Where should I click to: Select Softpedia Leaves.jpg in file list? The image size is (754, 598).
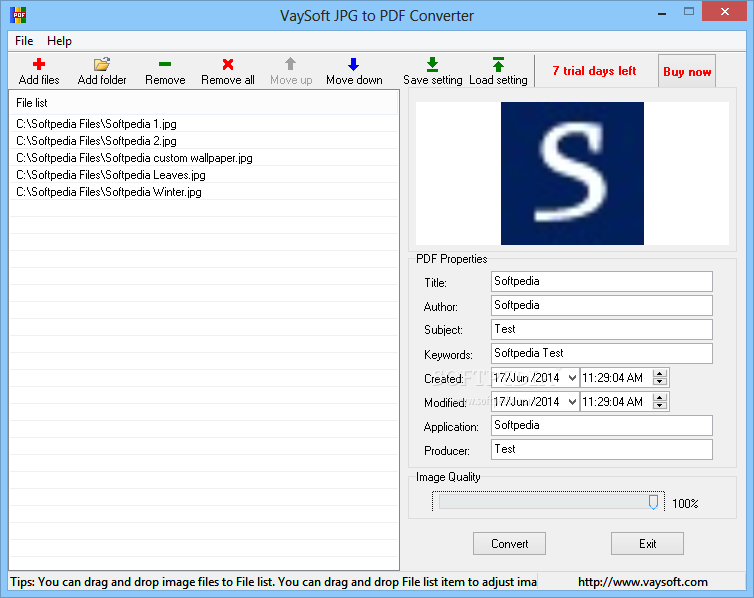(204, 175)
